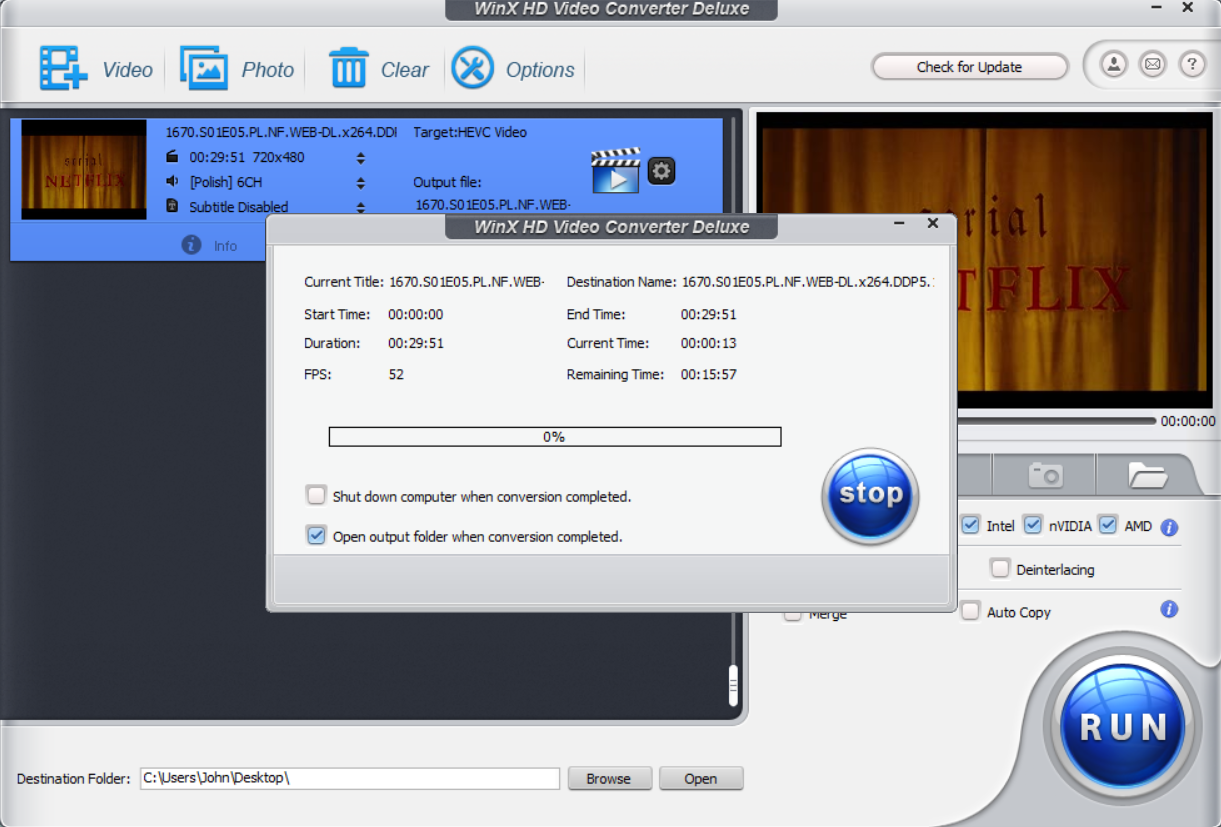Click the Photo label in the toolbar

(x=268, y=70)
